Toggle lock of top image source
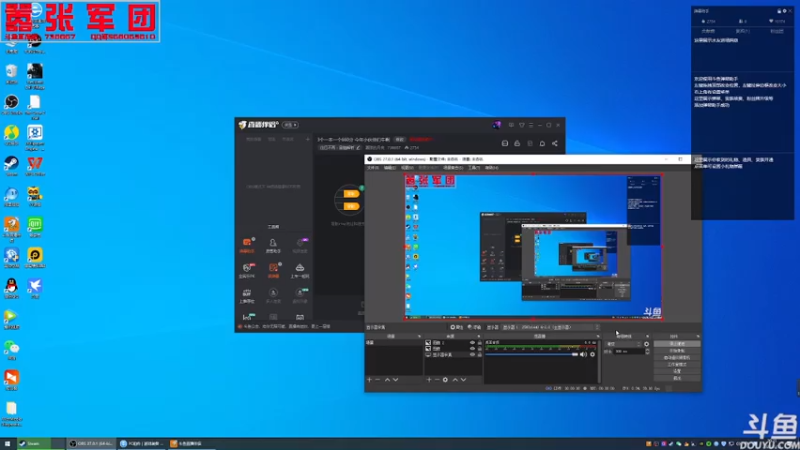The height and width of the screenshot is (450, 800). click(x=479, y=343)
